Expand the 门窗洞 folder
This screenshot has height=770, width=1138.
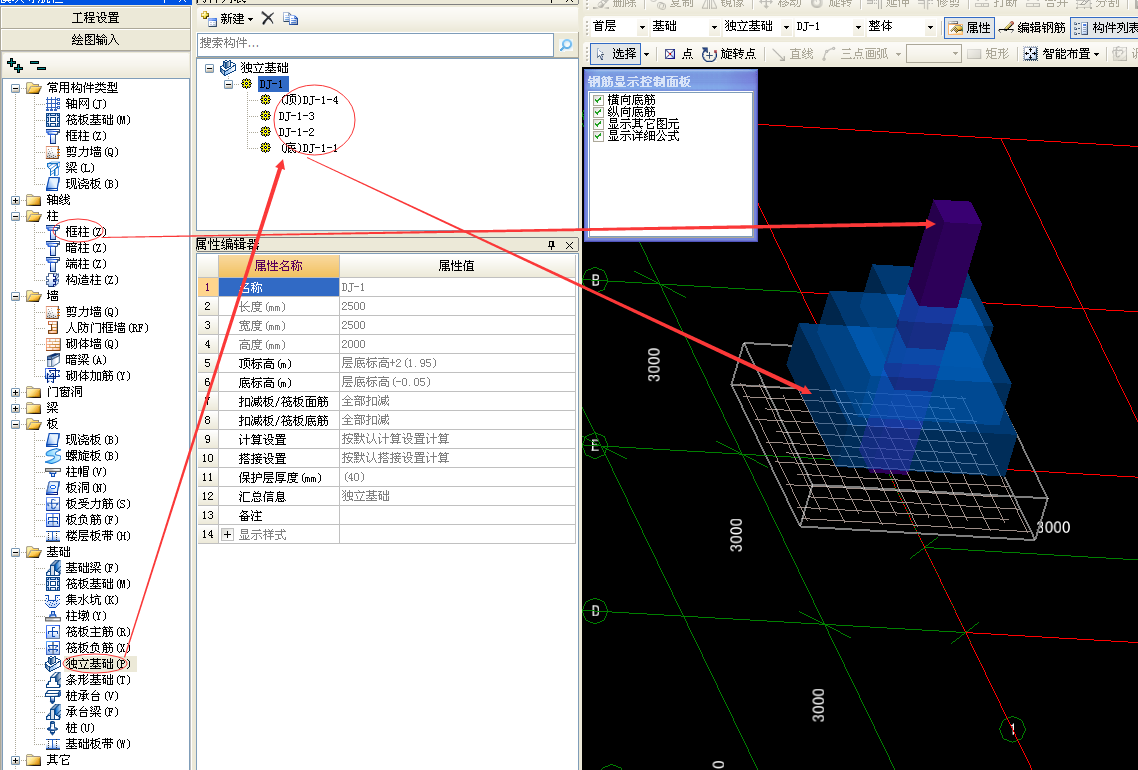pos(15,392)
